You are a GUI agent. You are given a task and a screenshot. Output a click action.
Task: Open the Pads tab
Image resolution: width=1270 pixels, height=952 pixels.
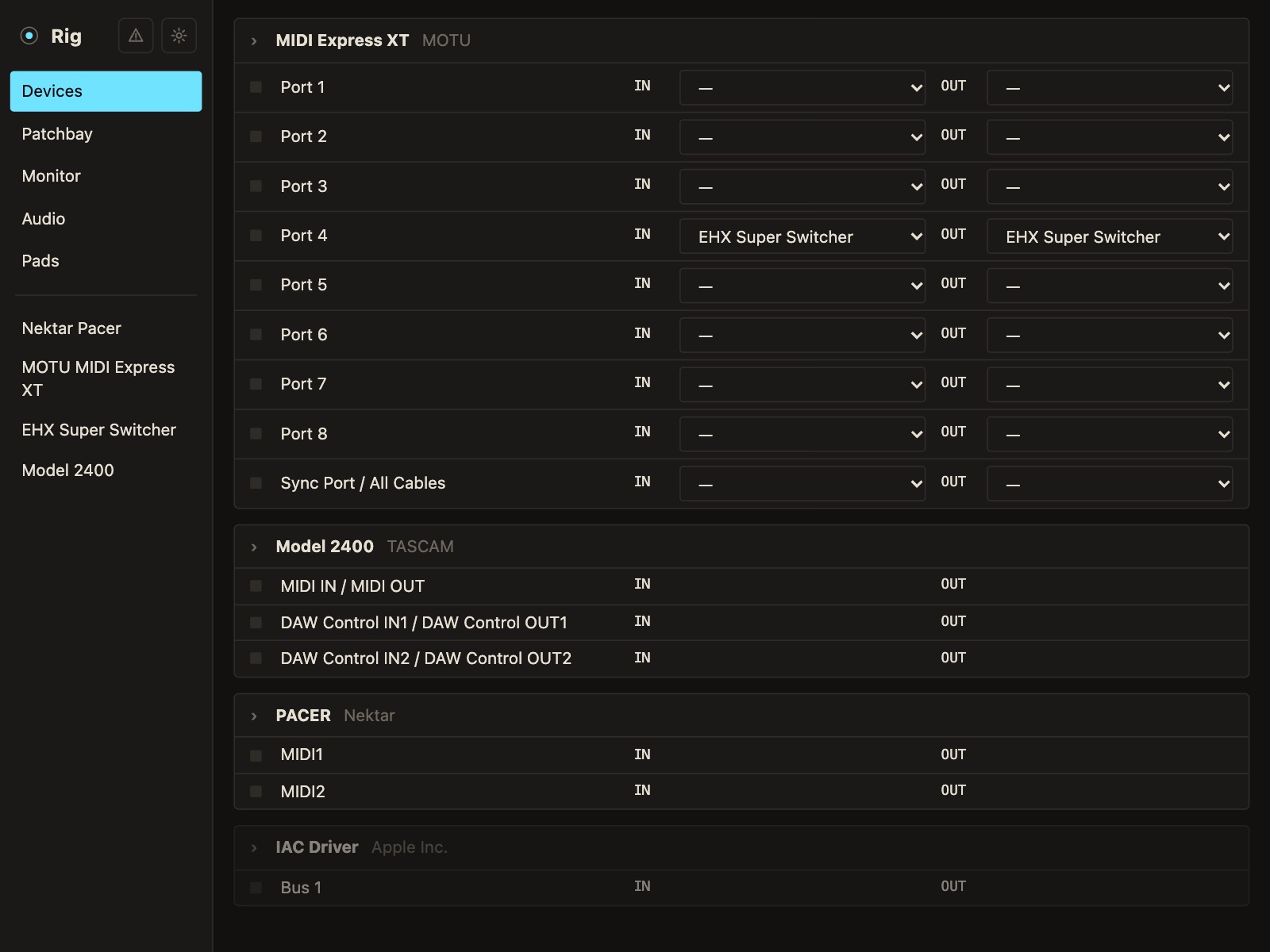coord(106,261)
